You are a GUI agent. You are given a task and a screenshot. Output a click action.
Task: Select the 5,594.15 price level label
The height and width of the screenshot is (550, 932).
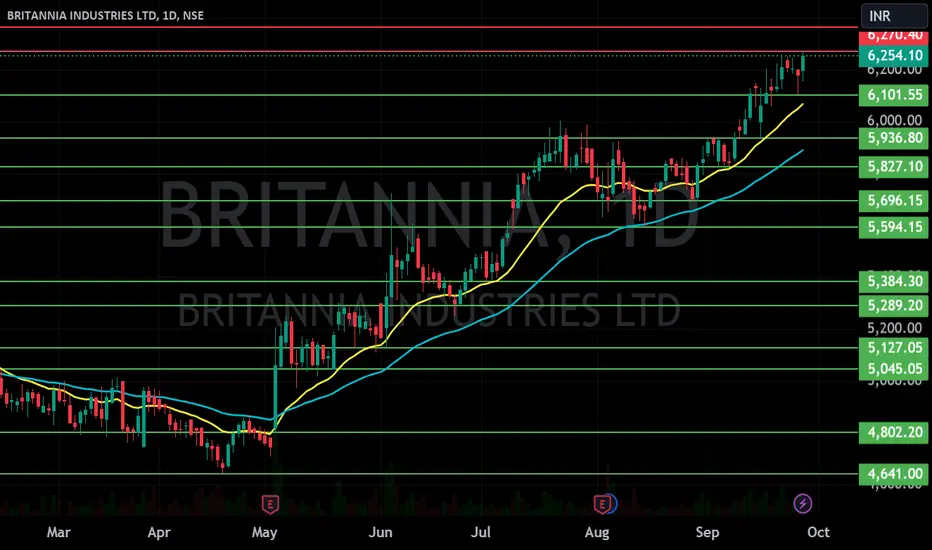coord(893,227)
